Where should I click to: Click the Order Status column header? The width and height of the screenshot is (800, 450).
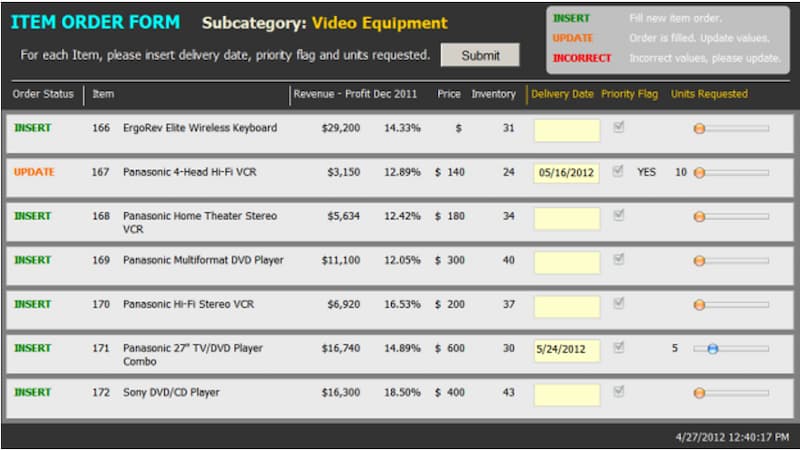(x=43, y=94)
